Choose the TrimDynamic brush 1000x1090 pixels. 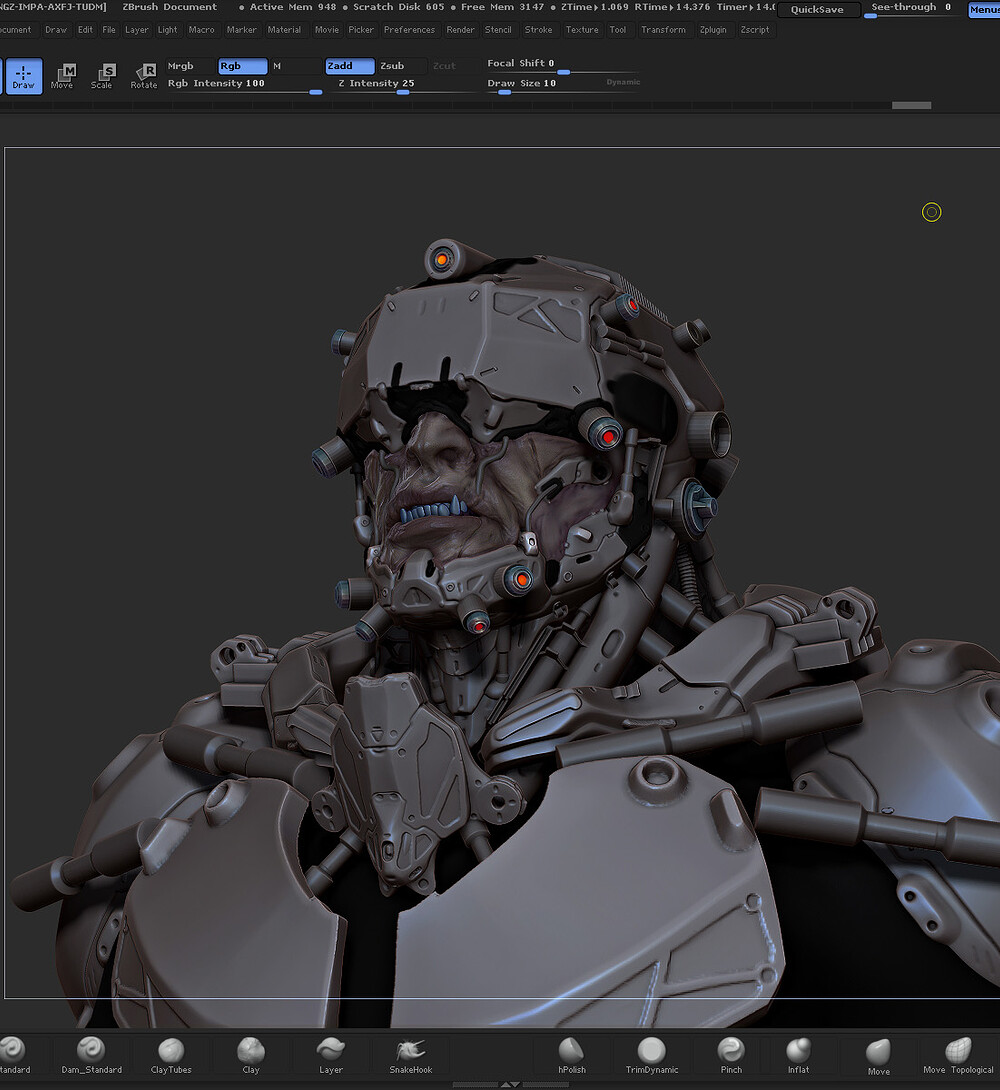coord(652,1055)
